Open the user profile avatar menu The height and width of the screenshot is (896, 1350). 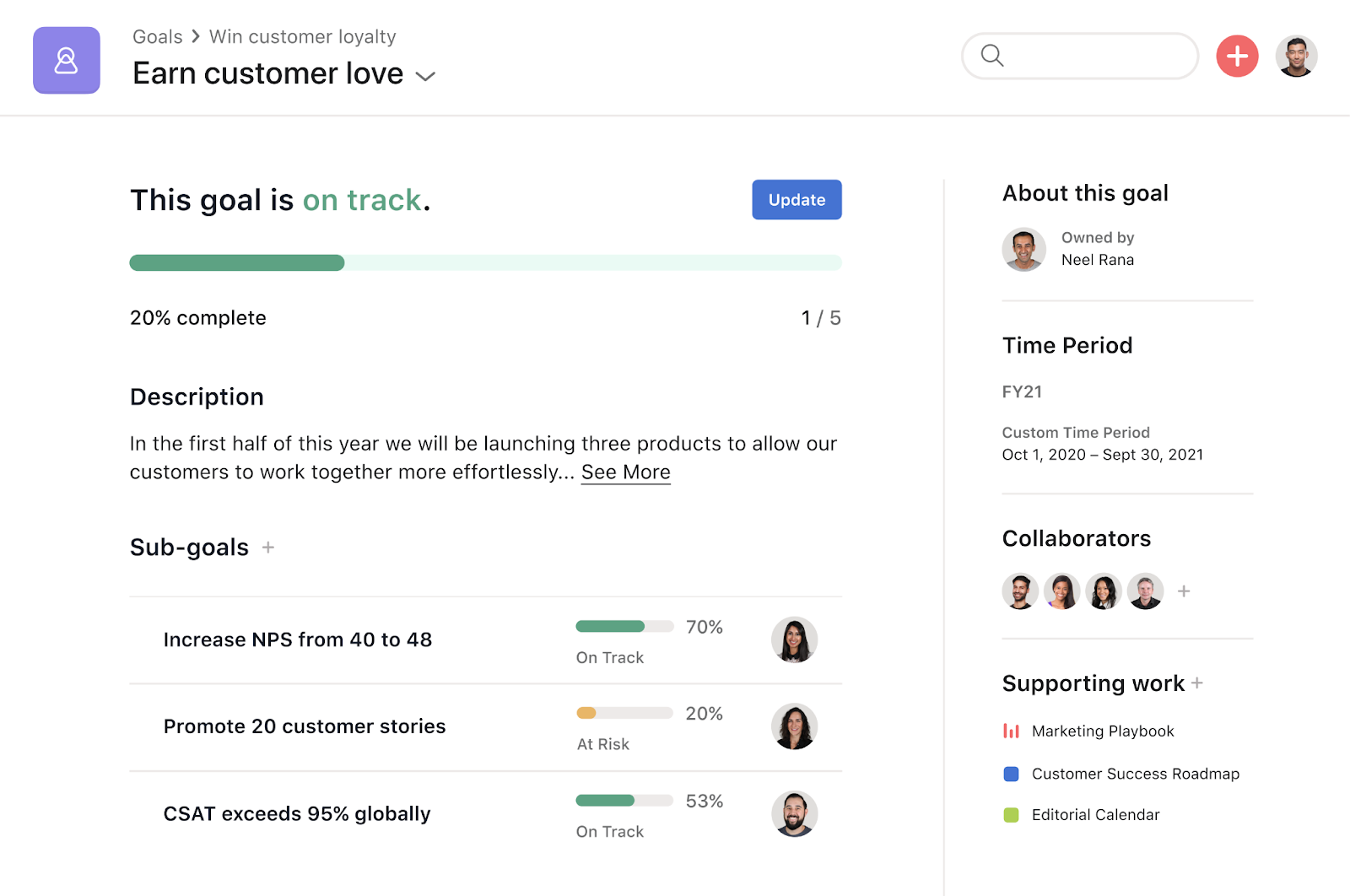pos(1296,57)
